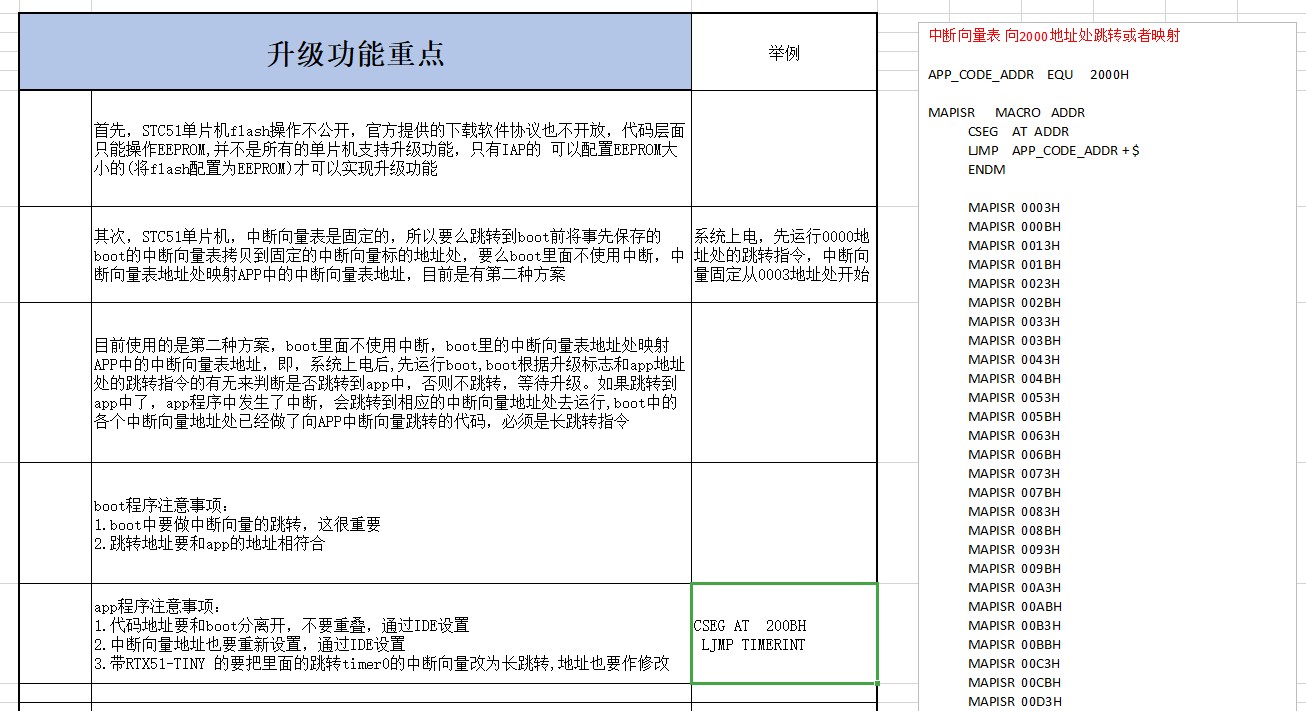
Task: Click the MAPISR MACRO ADDR line
Action: (x=1006, y=112)
